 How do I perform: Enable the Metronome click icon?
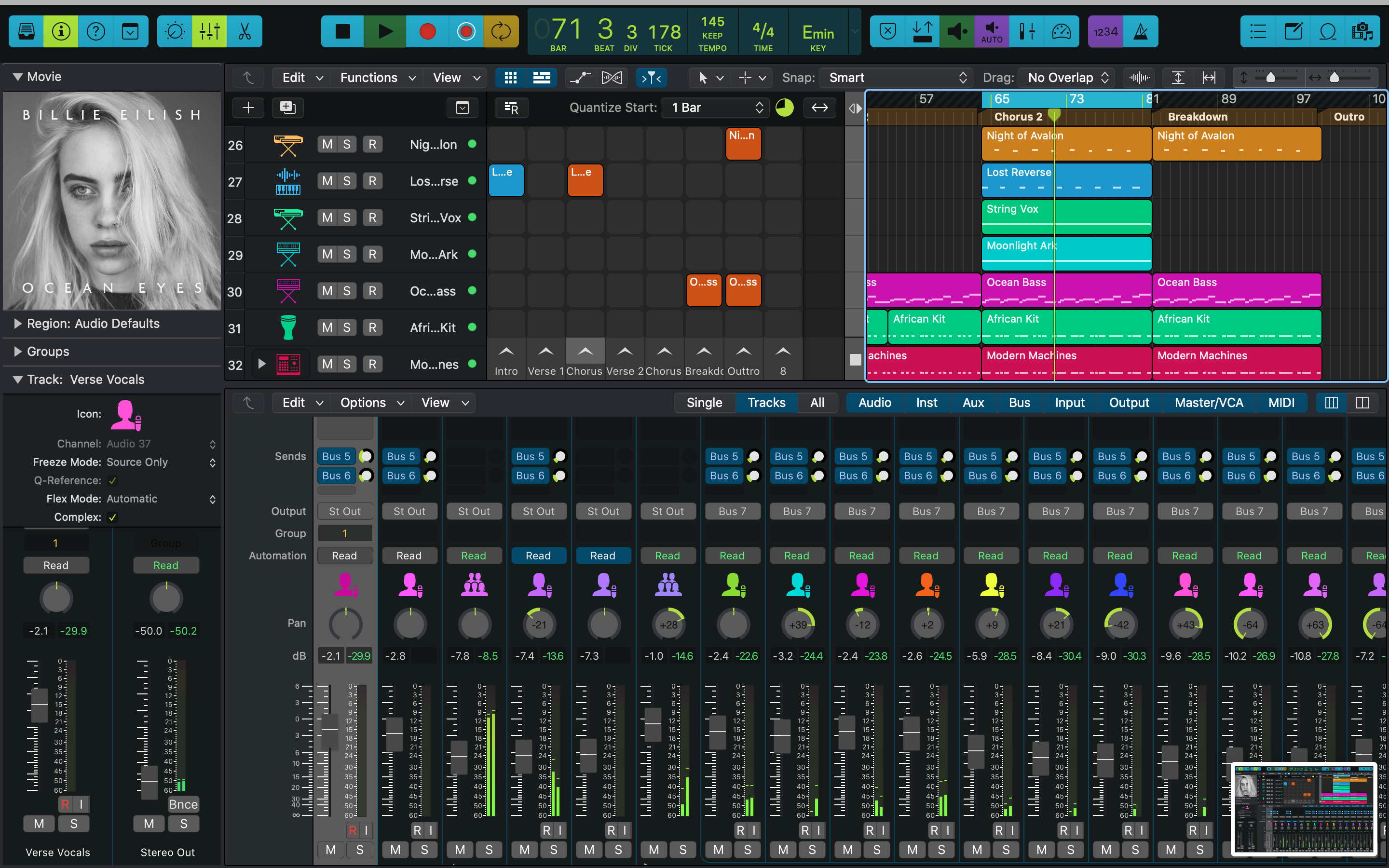pyautogui.click(x=1141, y=31)
